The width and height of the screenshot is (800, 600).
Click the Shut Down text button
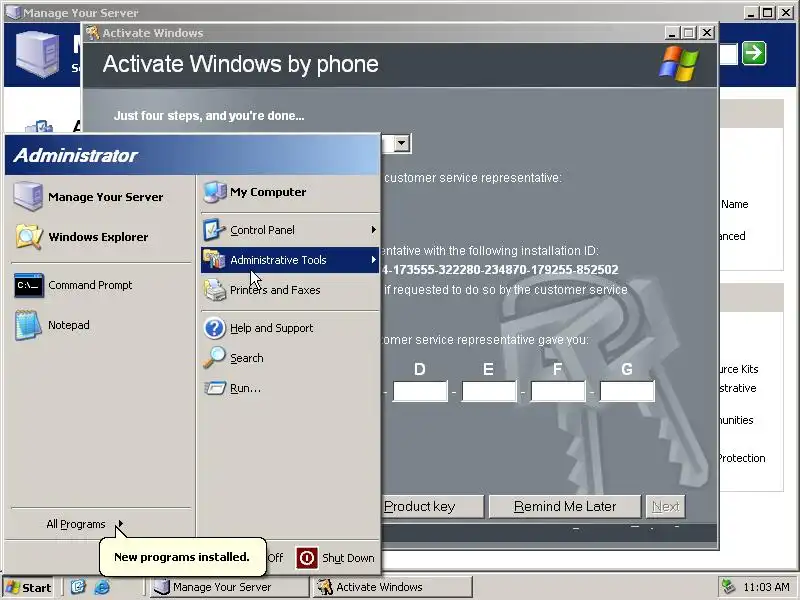click(x=348, y=558)
